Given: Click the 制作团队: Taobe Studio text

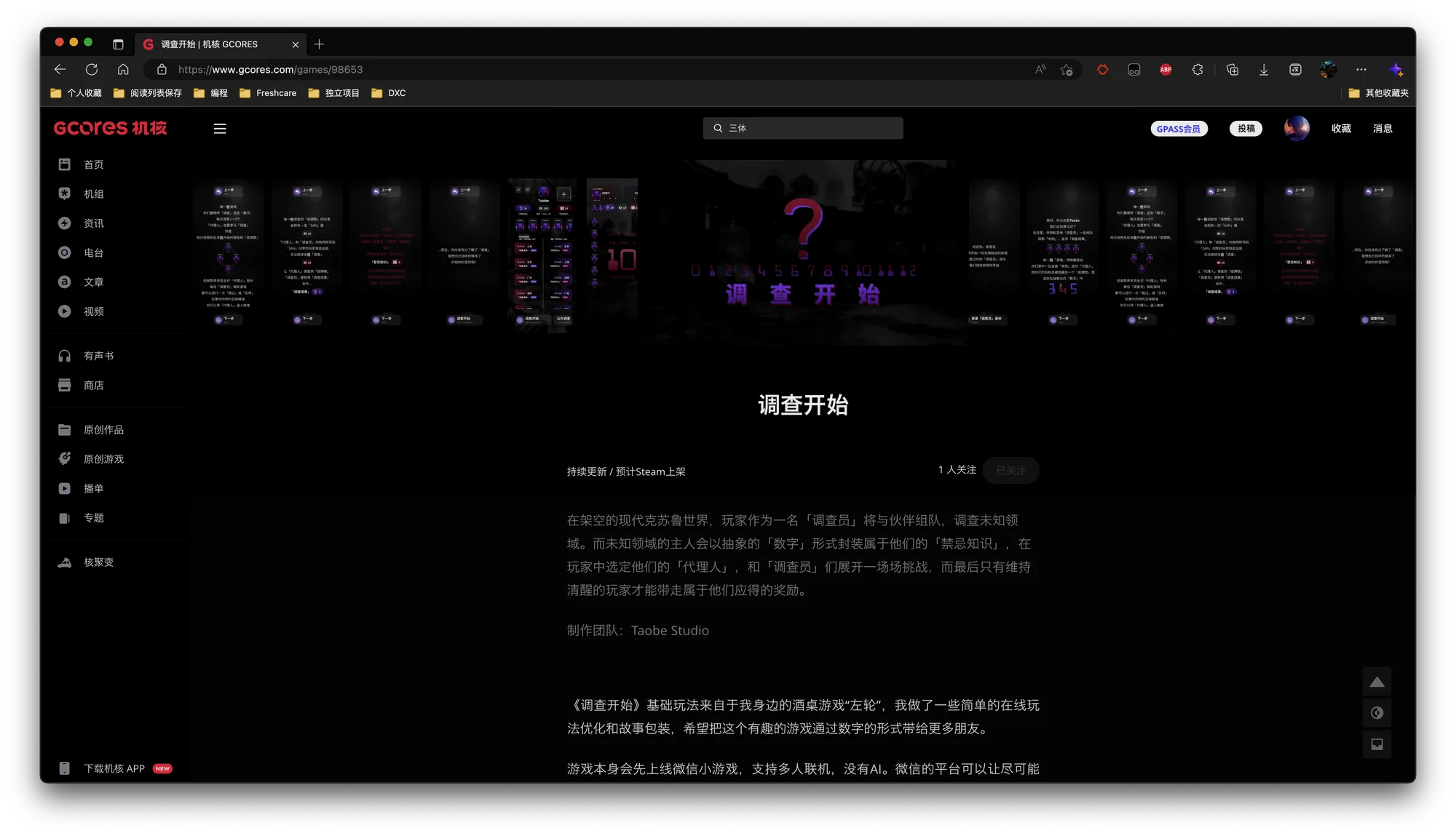Looking at the screenshot, I should pos(638,630).
